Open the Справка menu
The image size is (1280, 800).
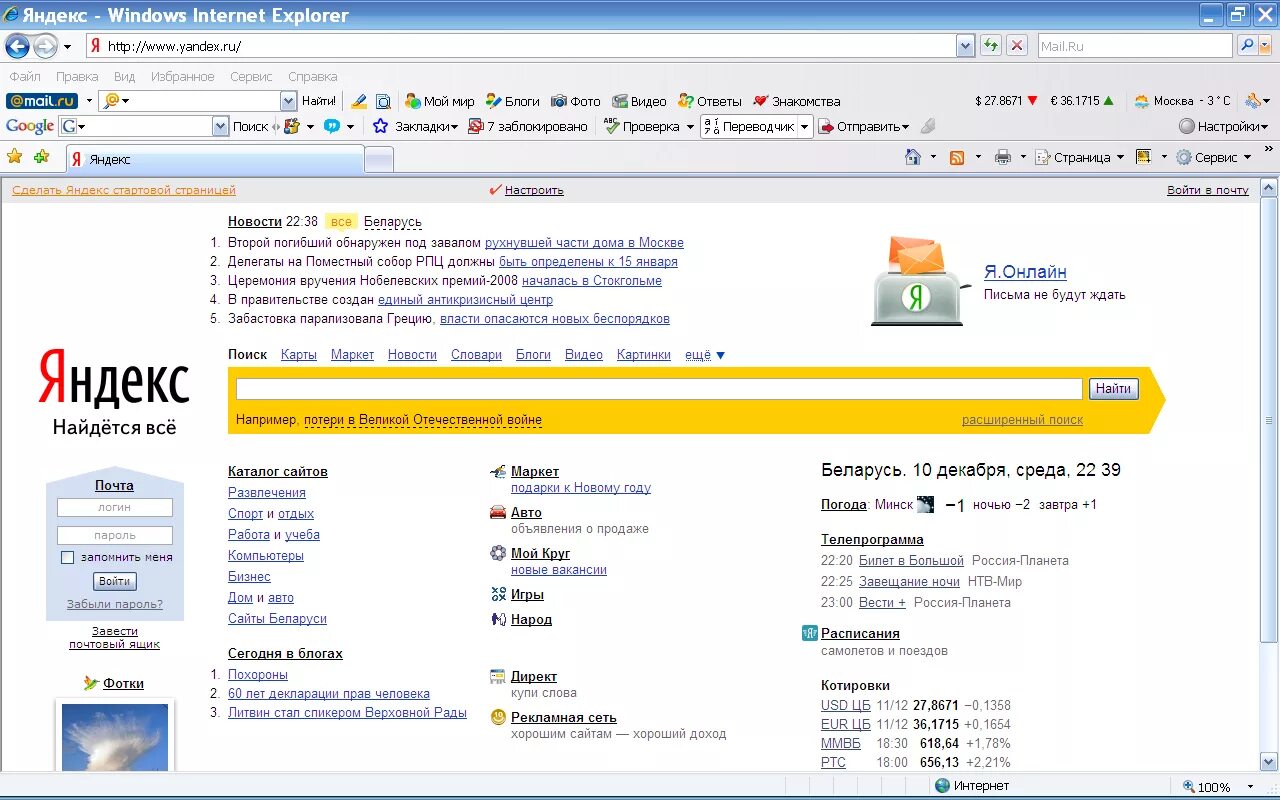tap(312, 76)
